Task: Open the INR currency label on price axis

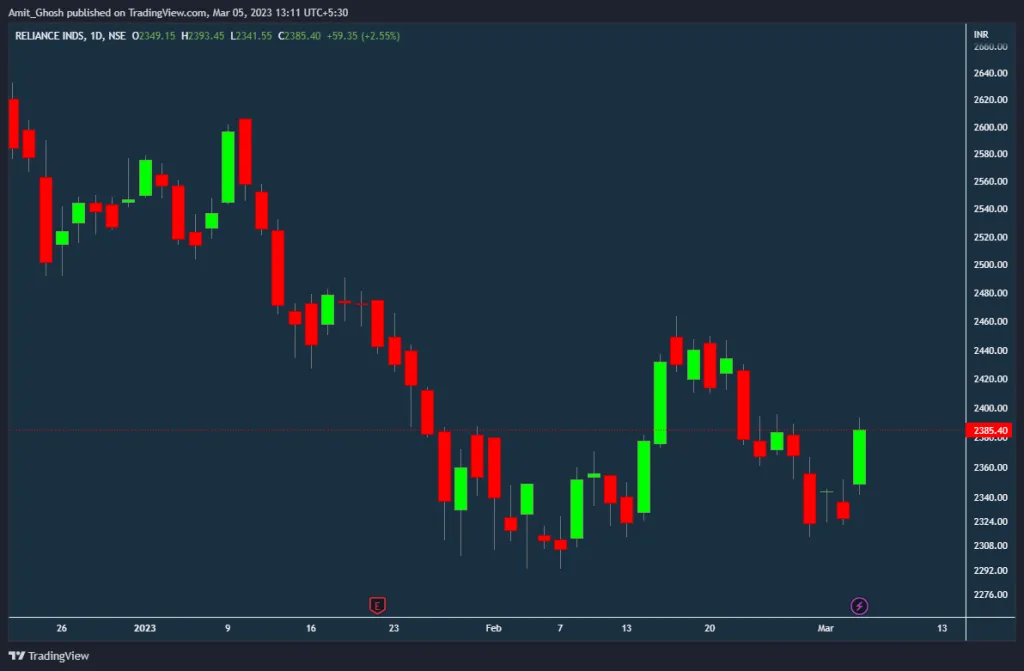Action: (x=981, y=35)
